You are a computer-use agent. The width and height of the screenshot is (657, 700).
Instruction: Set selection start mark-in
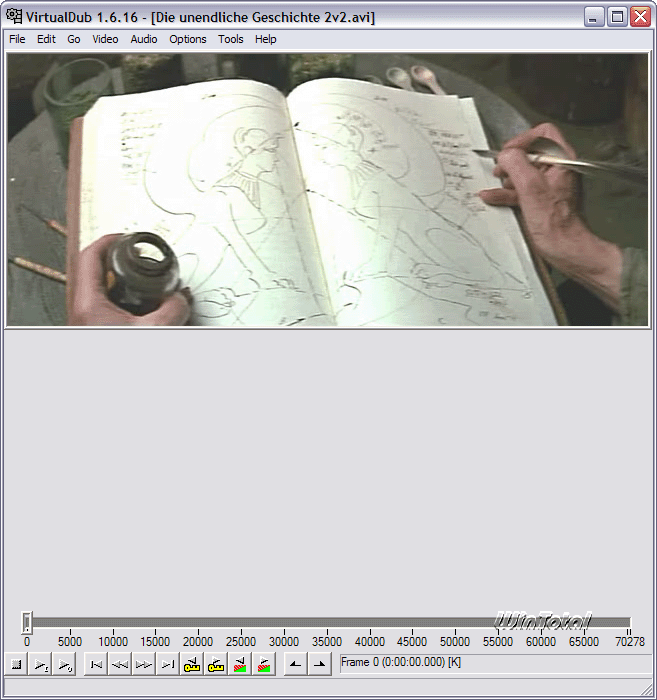click(x=296, y=664)
